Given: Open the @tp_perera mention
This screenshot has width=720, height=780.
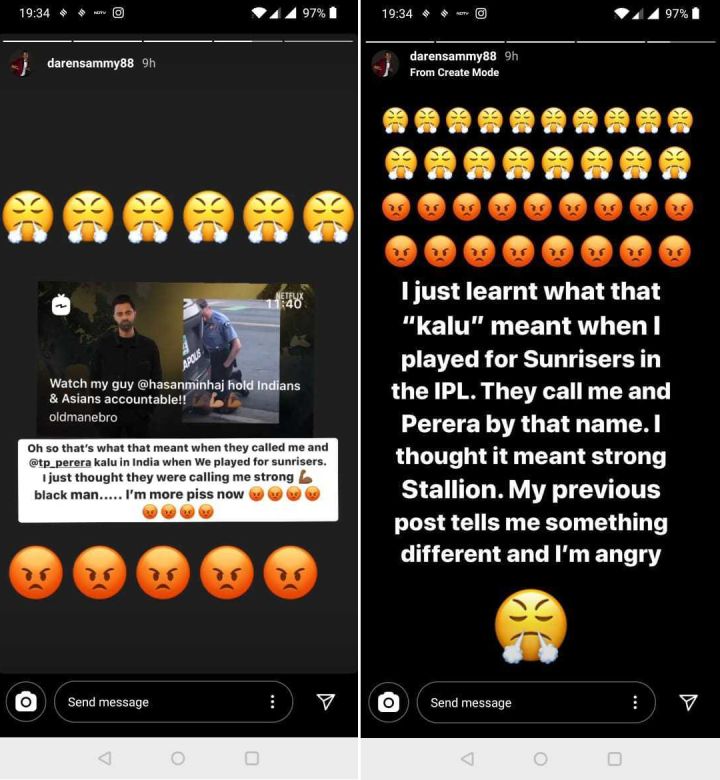Looking at the screenshot, I should (60, 463).
